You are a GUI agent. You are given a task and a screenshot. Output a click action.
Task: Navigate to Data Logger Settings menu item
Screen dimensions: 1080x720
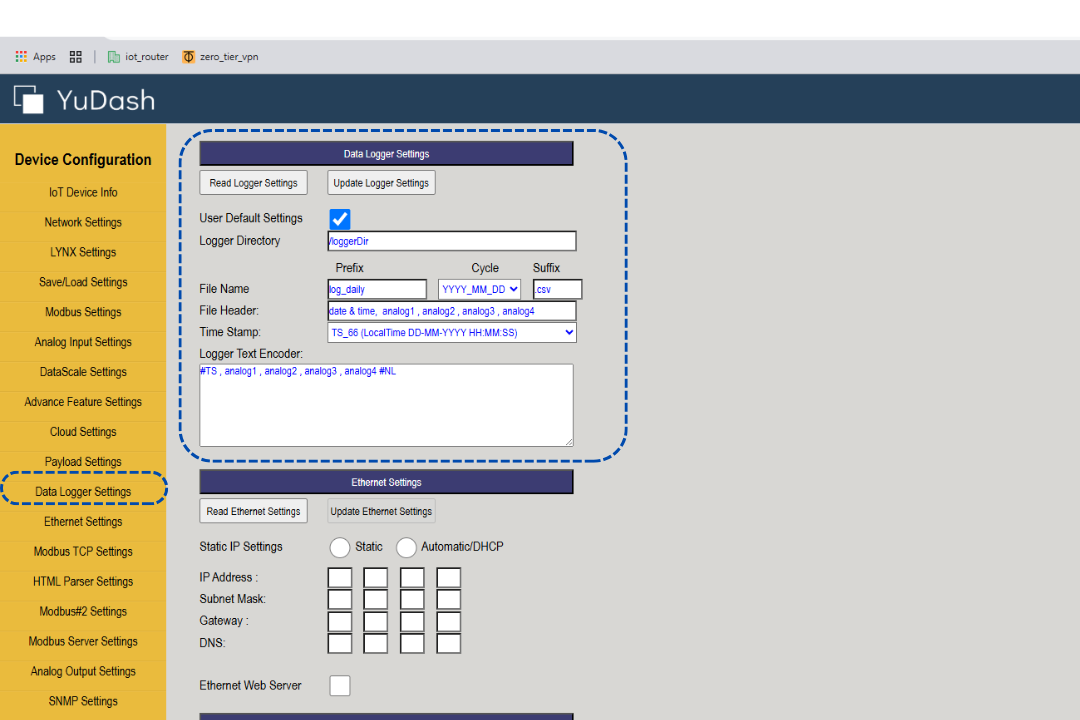(x=83, y=492)
